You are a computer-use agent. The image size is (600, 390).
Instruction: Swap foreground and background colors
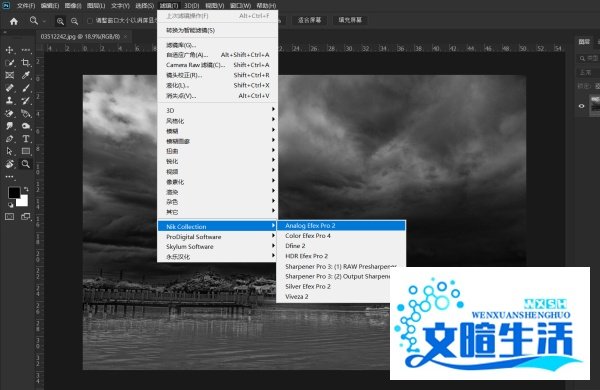[26, 189]
